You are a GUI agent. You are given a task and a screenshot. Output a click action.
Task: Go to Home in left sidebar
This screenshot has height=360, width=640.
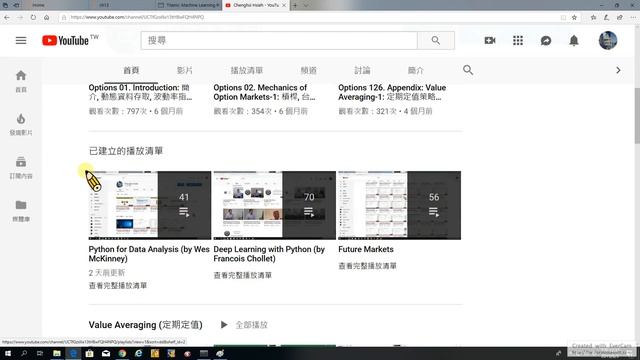tap(21, 81)
